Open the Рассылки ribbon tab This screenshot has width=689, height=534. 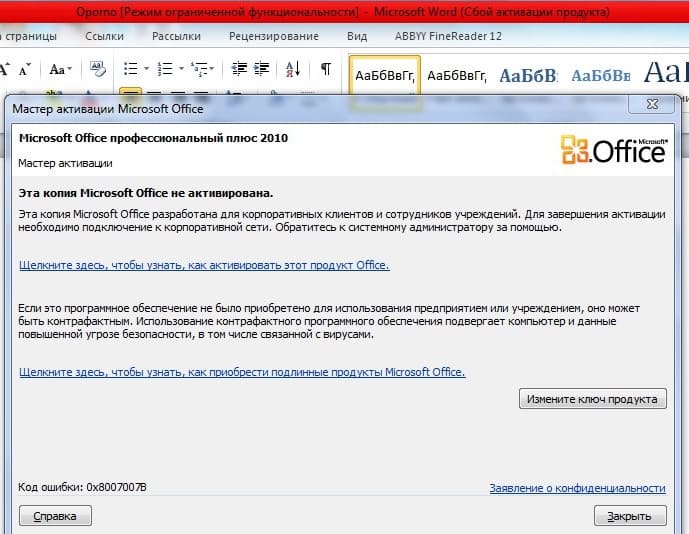click(177, 36)
